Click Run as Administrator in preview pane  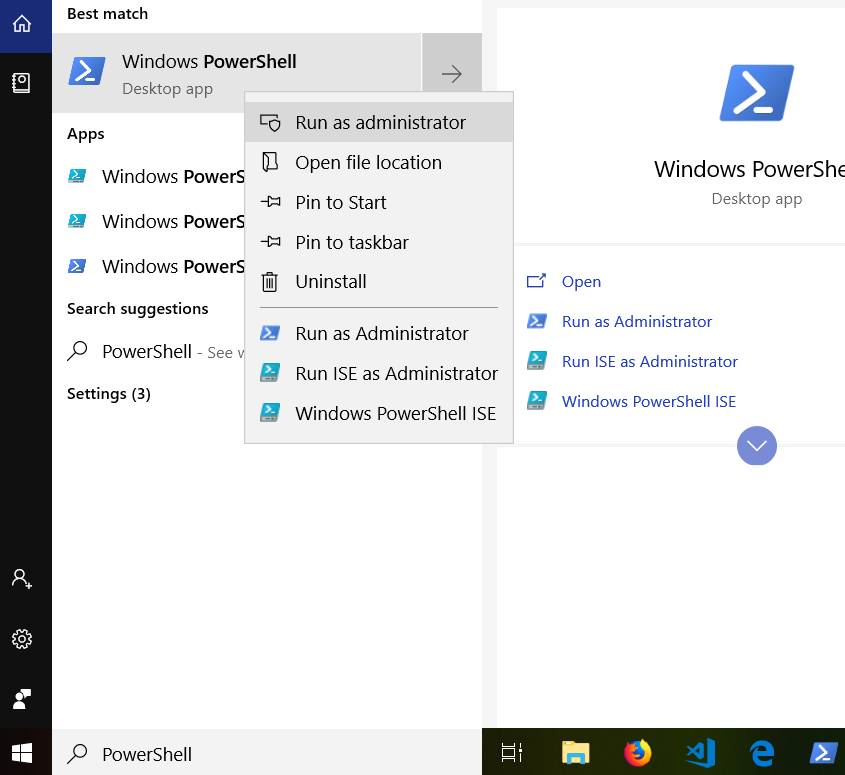tap(636, 321)
